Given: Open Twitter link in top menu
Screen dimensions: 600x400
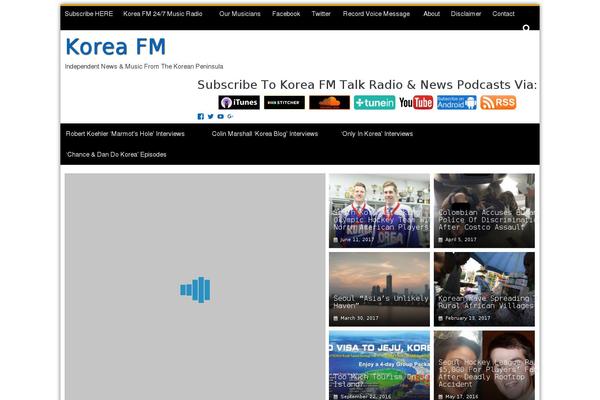Looking at the screenshot, I should (x=321, y=14).
